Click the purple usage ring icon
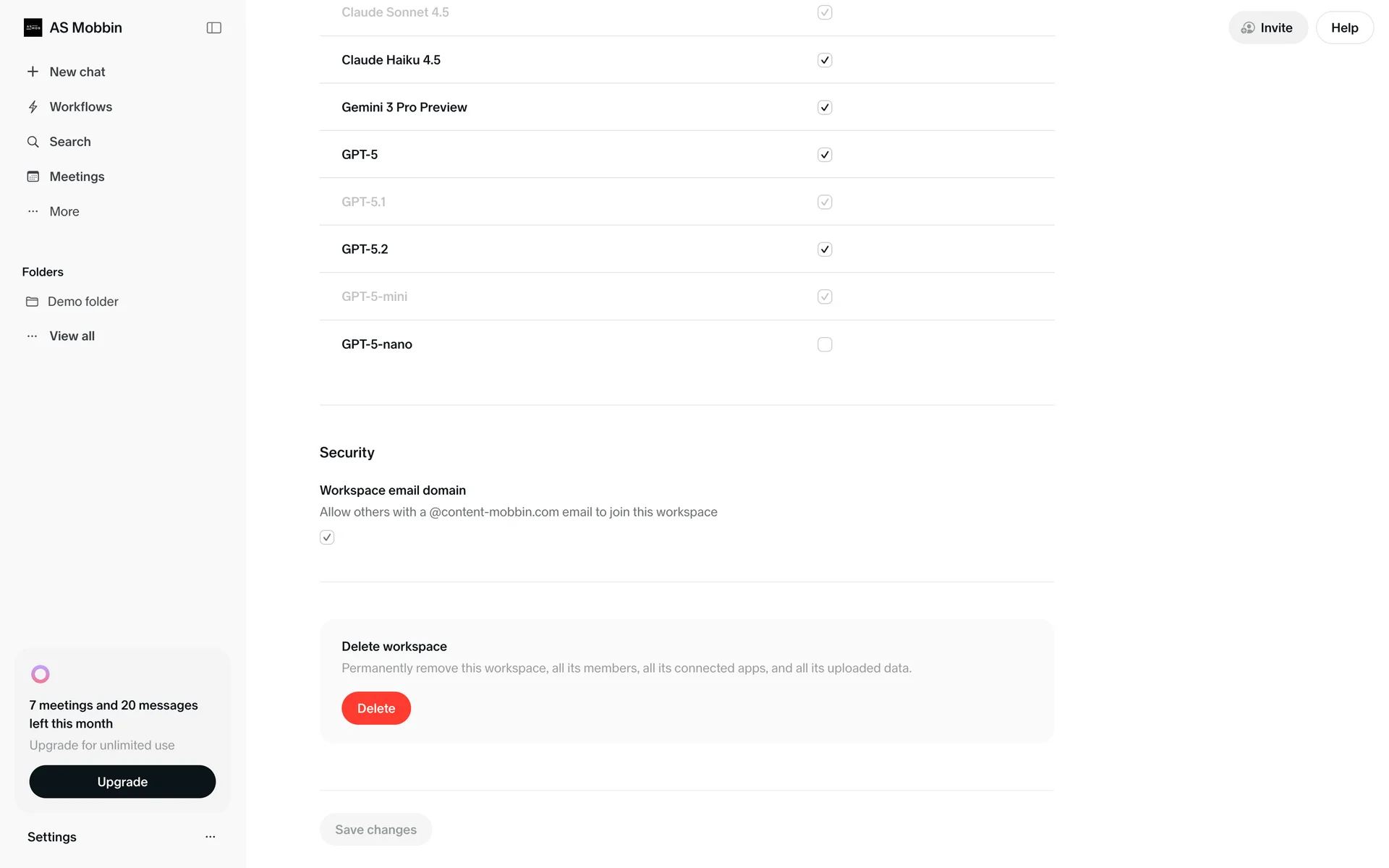 41,674
